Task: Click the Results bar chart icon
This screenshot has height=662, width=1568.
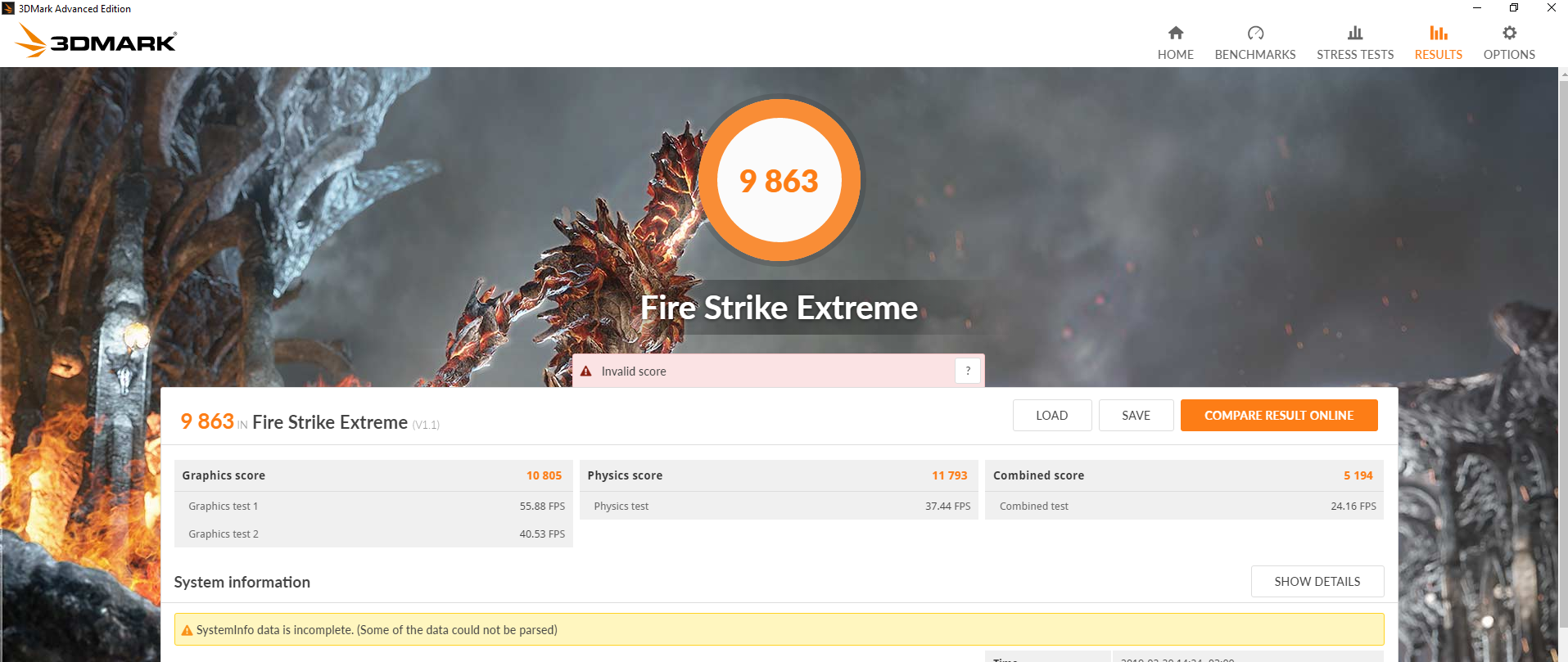Action: [1439, 33]
